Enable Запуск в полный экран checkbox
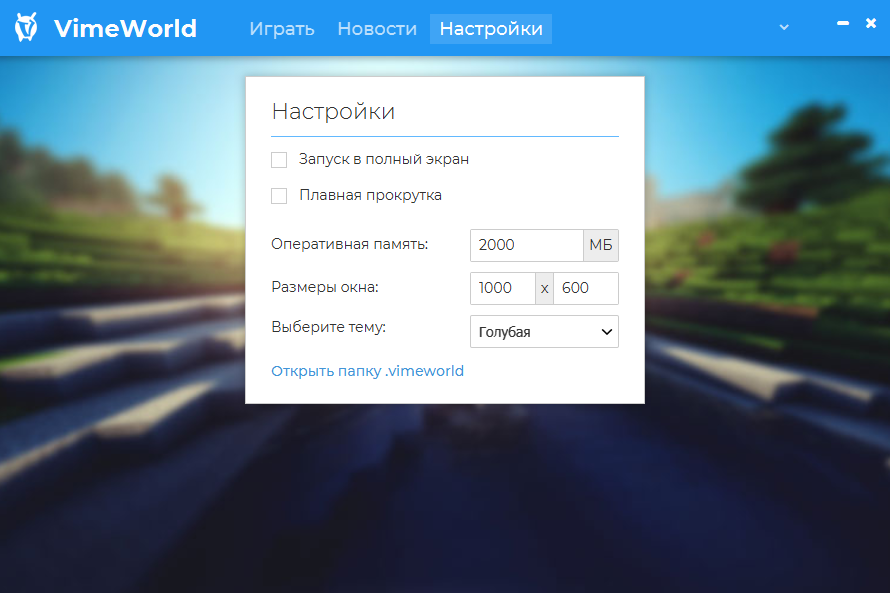 279,160
